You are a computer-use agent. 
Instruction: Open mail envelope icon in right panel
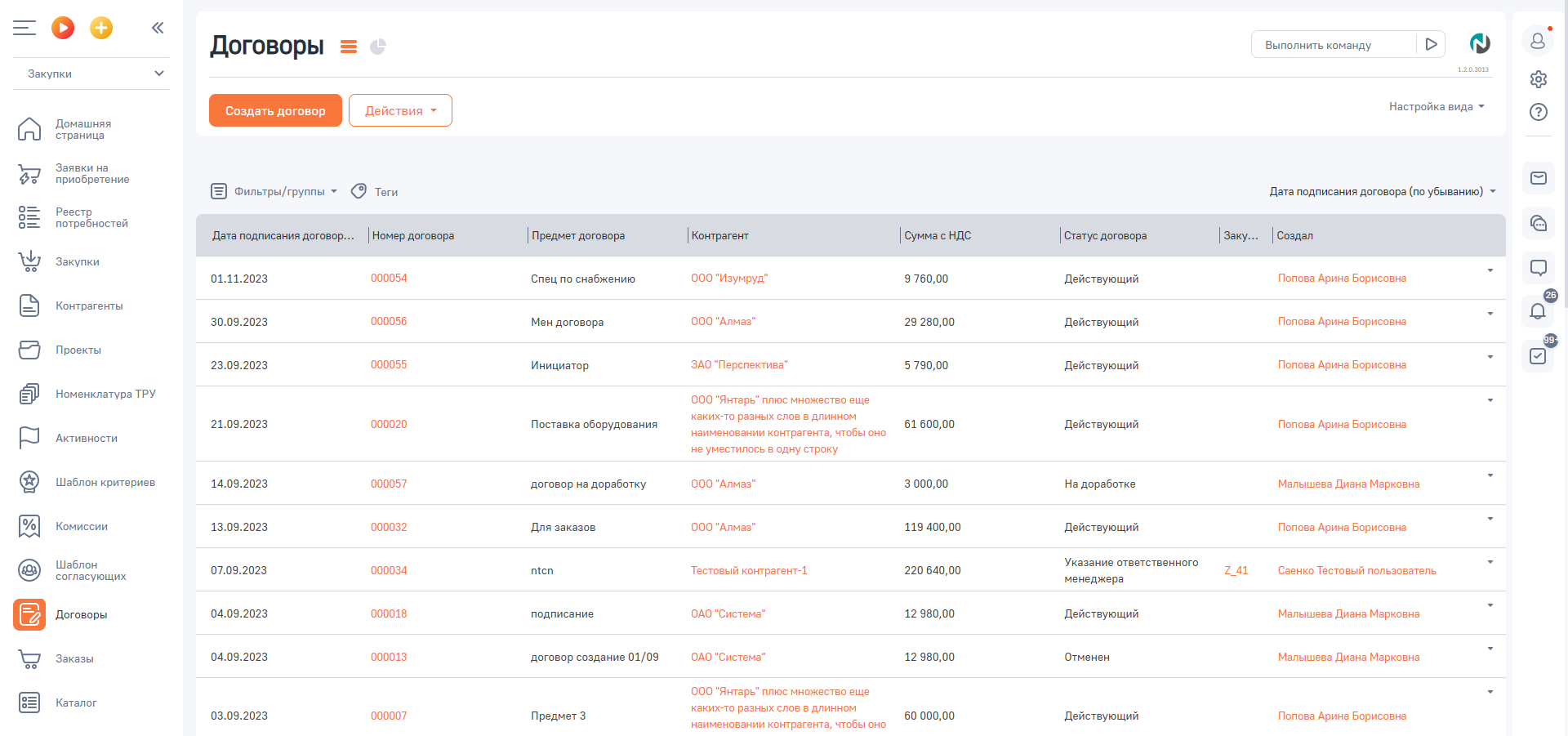(x=1539, y=178)
